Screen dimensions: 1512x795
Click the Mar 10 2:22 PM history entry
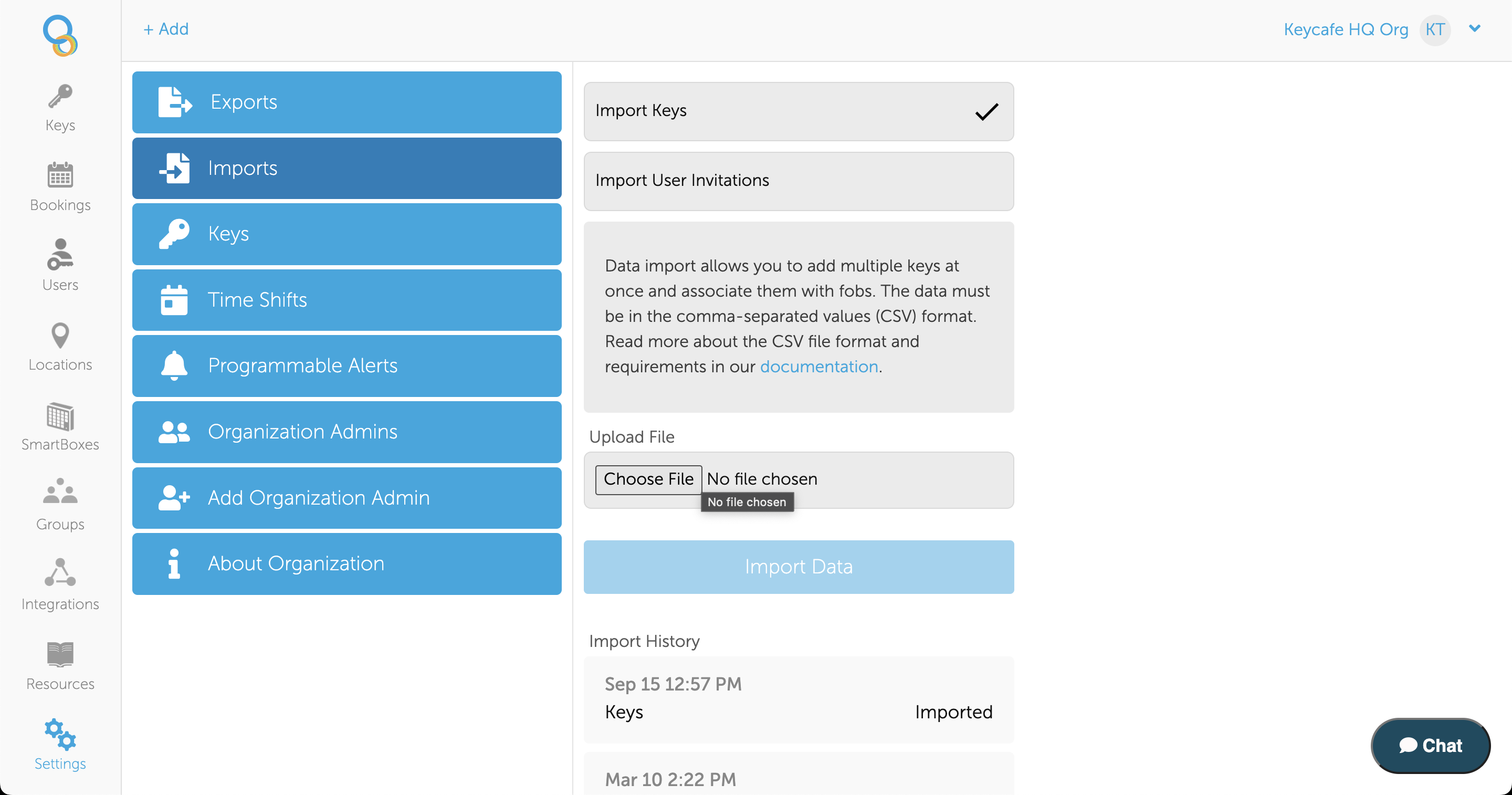(x=799, y=775)
